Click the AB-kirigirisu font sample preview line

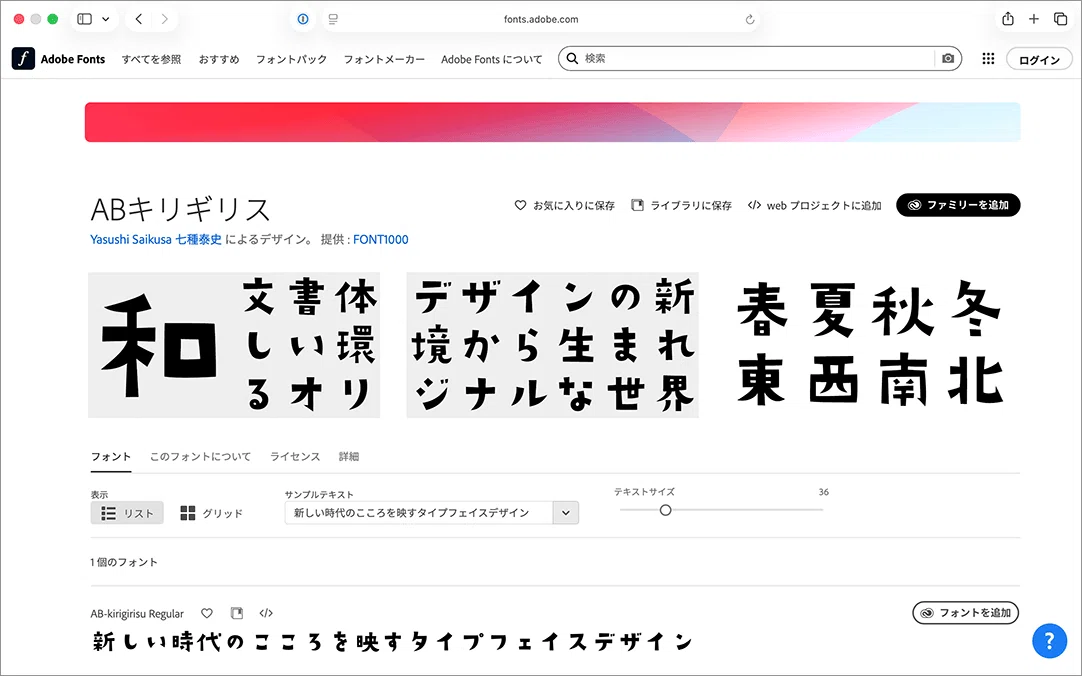(x=393, y=642)
